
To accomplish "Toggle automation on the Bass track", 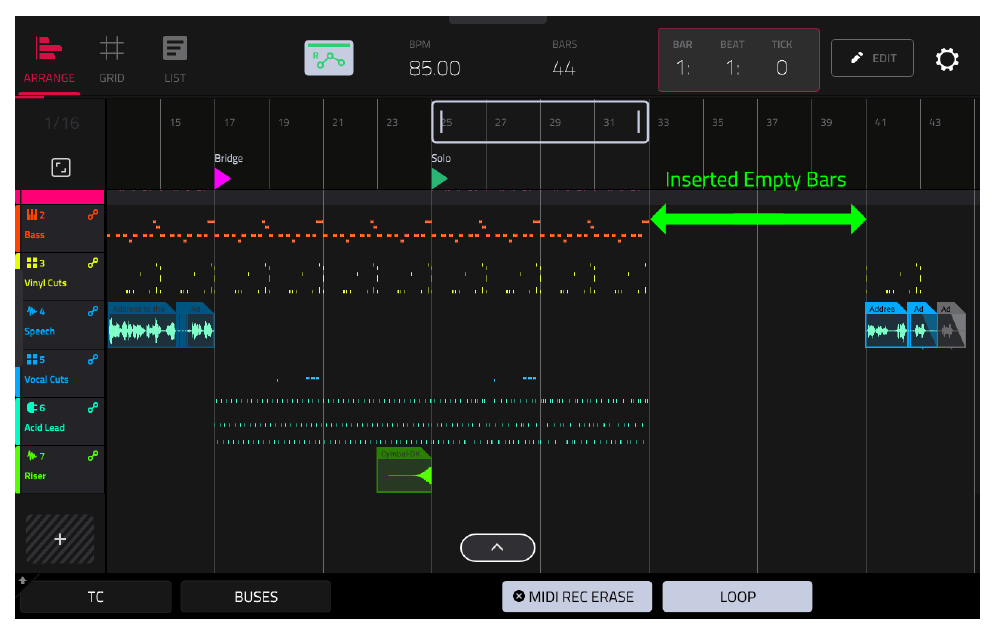I will (x=93, y=215).
